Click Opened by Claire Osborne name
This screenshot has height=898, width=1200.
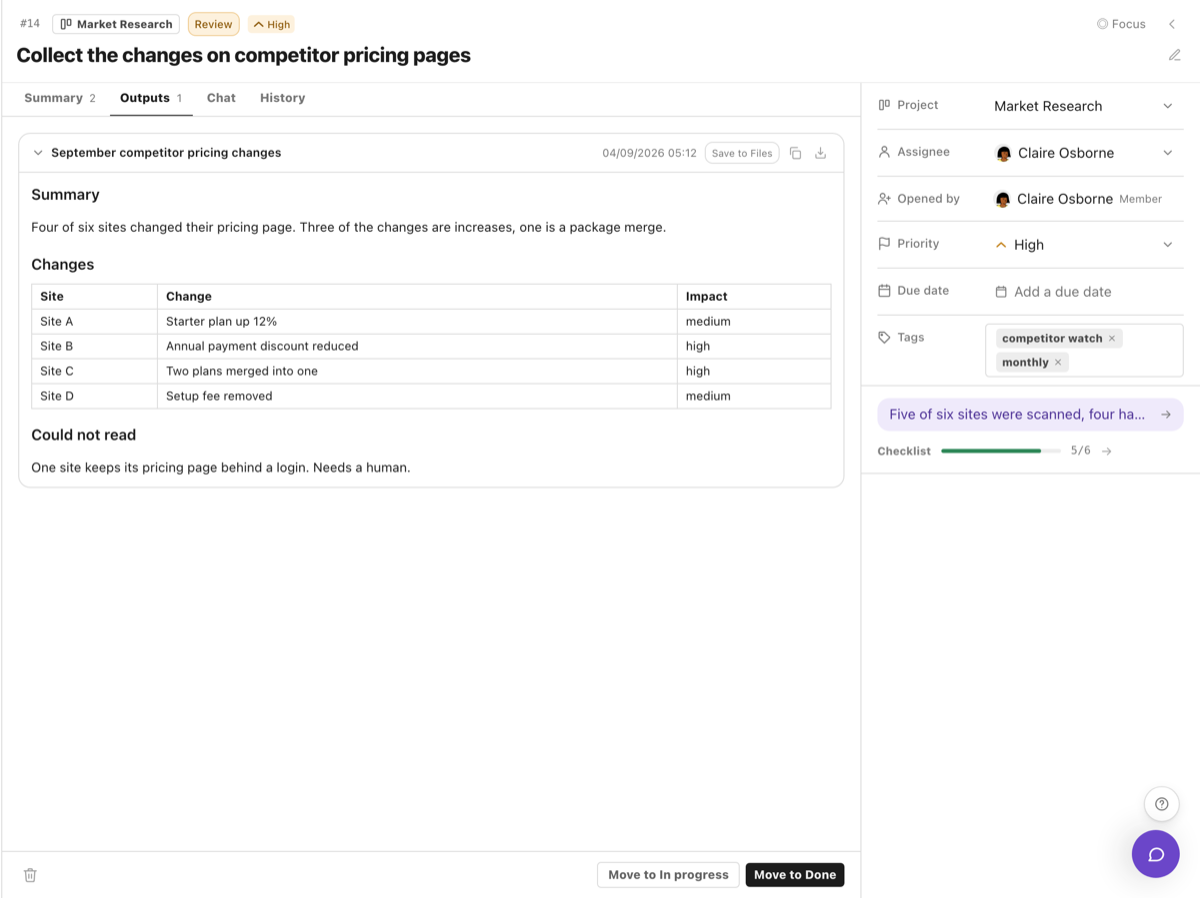[1065, 199]
